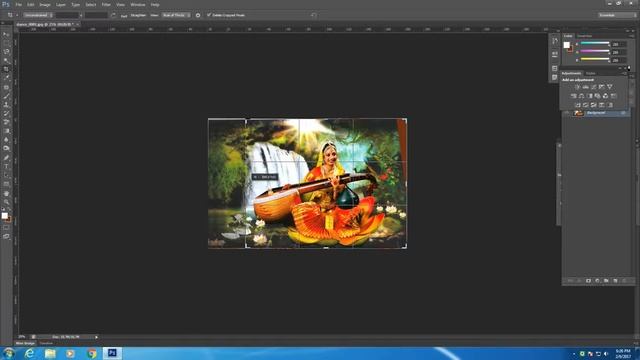Screen dimensions: 640x360
Task: Click foreground color swatch in Color panel
Action: pyautogui.click(x=567, y=45)
